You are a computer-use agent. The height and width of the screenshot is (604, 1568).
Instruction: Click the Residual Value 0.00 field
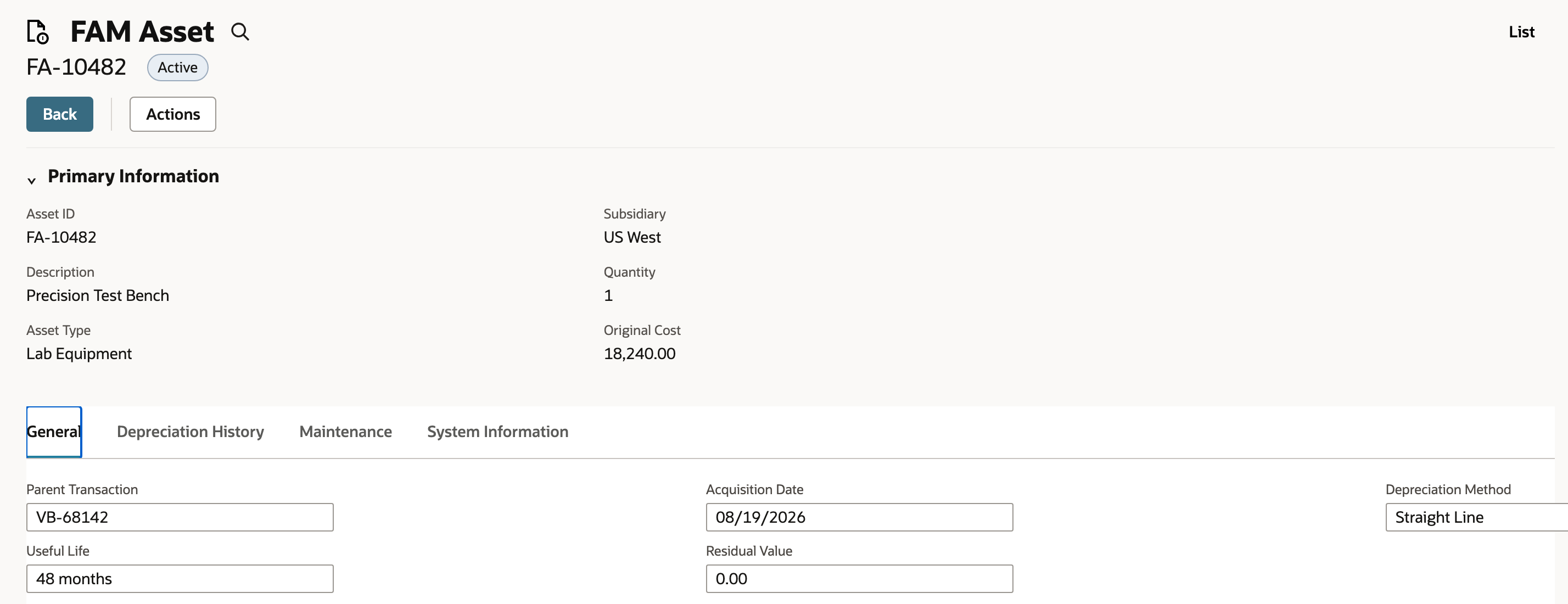coord(859,578)
